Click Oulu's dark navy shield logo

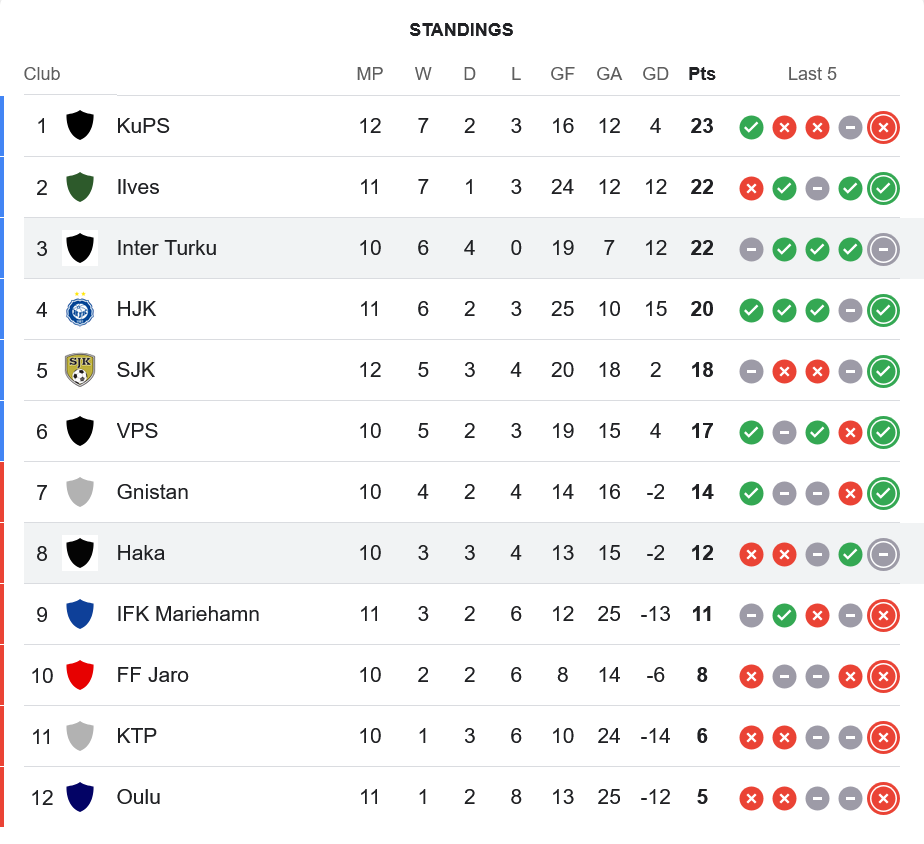click(80, 797)
